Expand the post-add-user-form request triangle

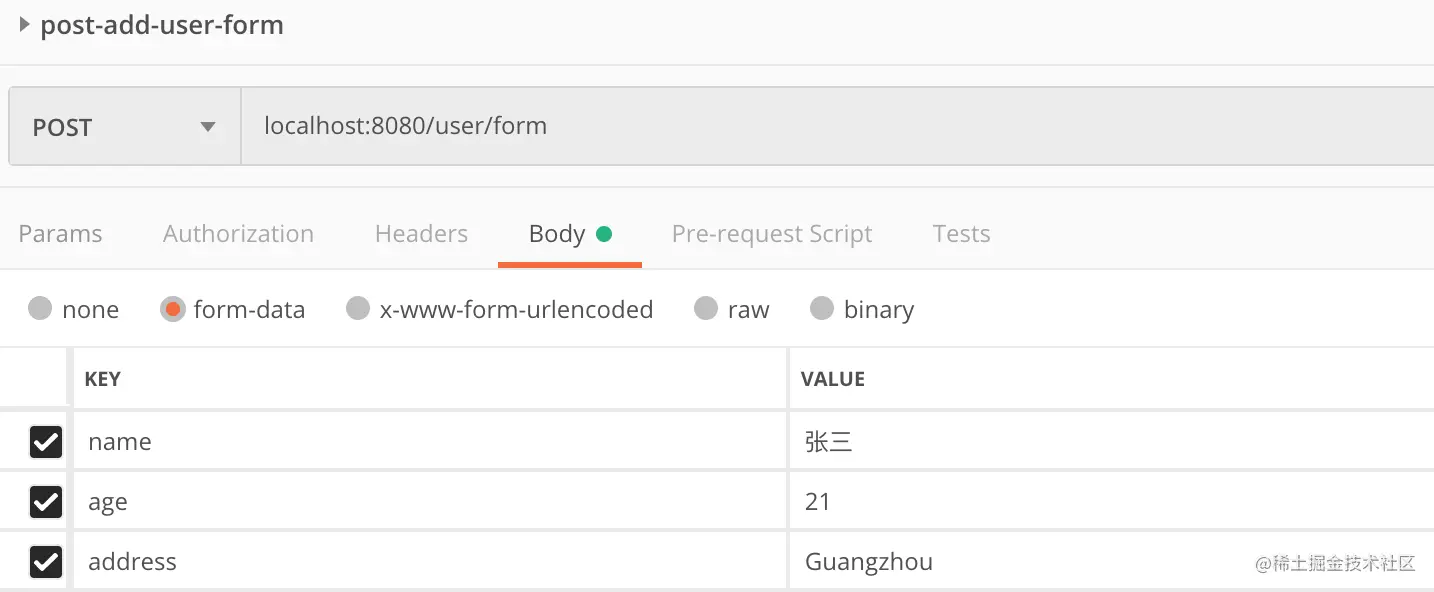(25, 25)
